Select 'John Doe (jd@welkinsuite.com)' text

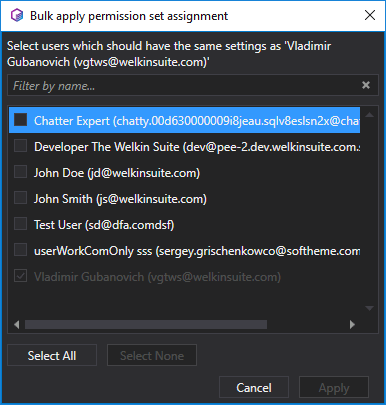pyautogui.click(x=117, y=173)
